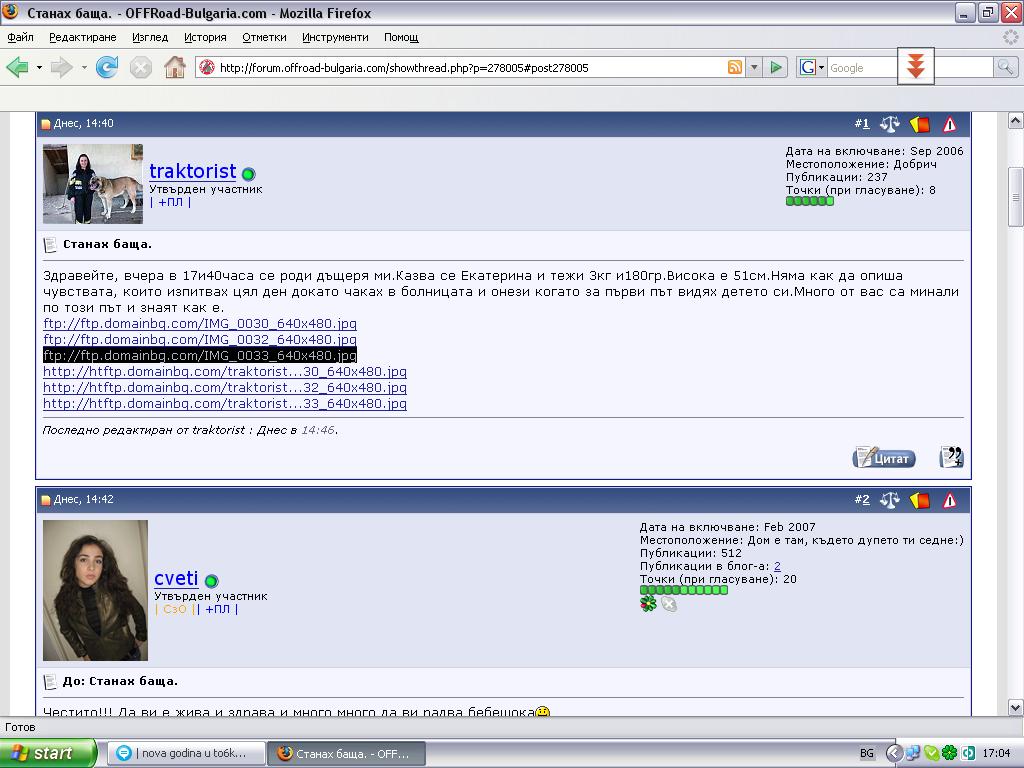This screenshot has height=768, width=1024.
Task: Expand hidden system tray icons chevron
Action: [894, 753]
